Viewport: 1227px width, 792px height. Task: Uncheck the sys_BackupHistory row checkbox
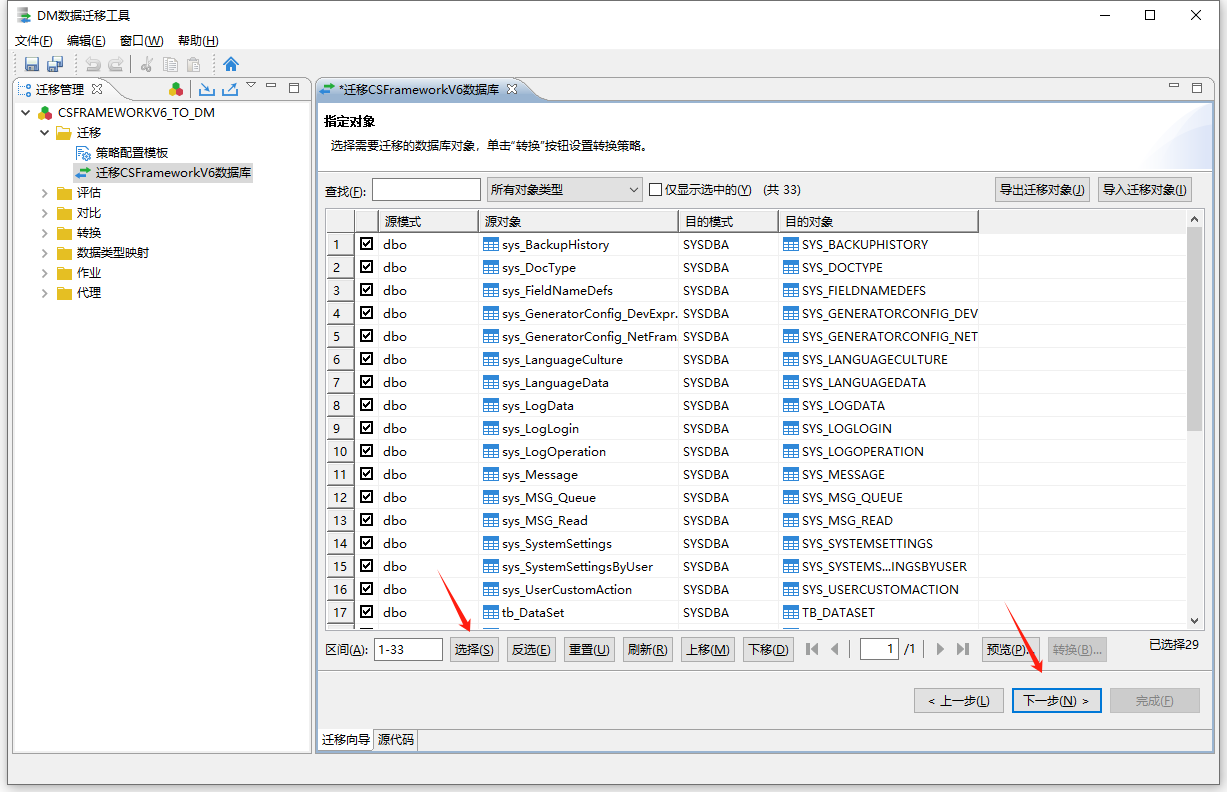click(x=366, y=243)
